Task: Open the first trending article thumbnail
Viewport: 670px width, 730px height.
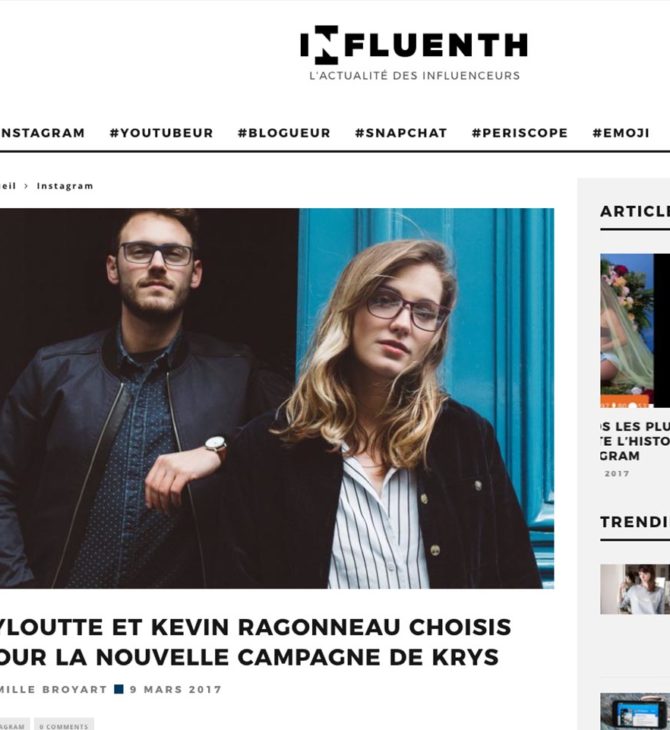Action: (x=635, y=589)
